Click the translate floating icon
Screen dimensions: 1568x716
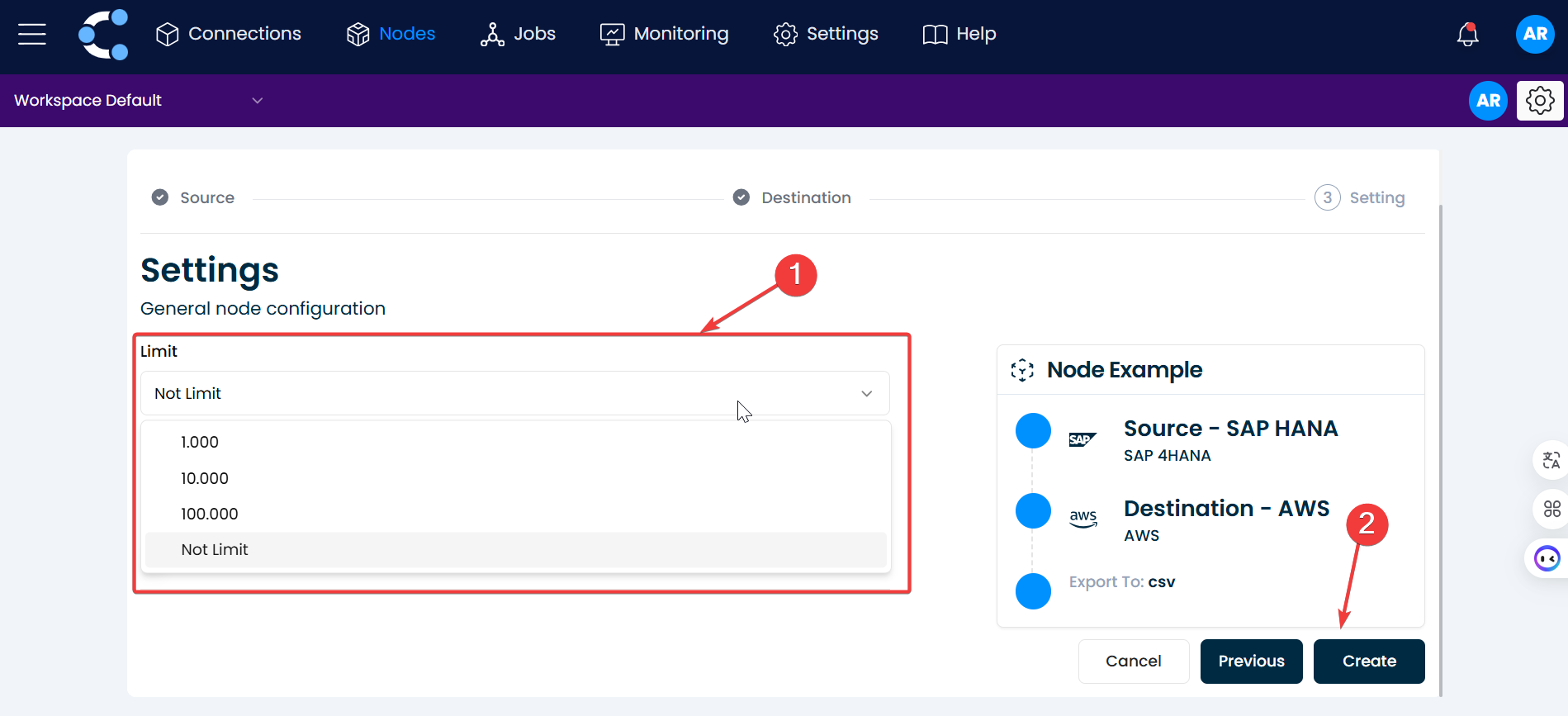[x=1551, y=461]
